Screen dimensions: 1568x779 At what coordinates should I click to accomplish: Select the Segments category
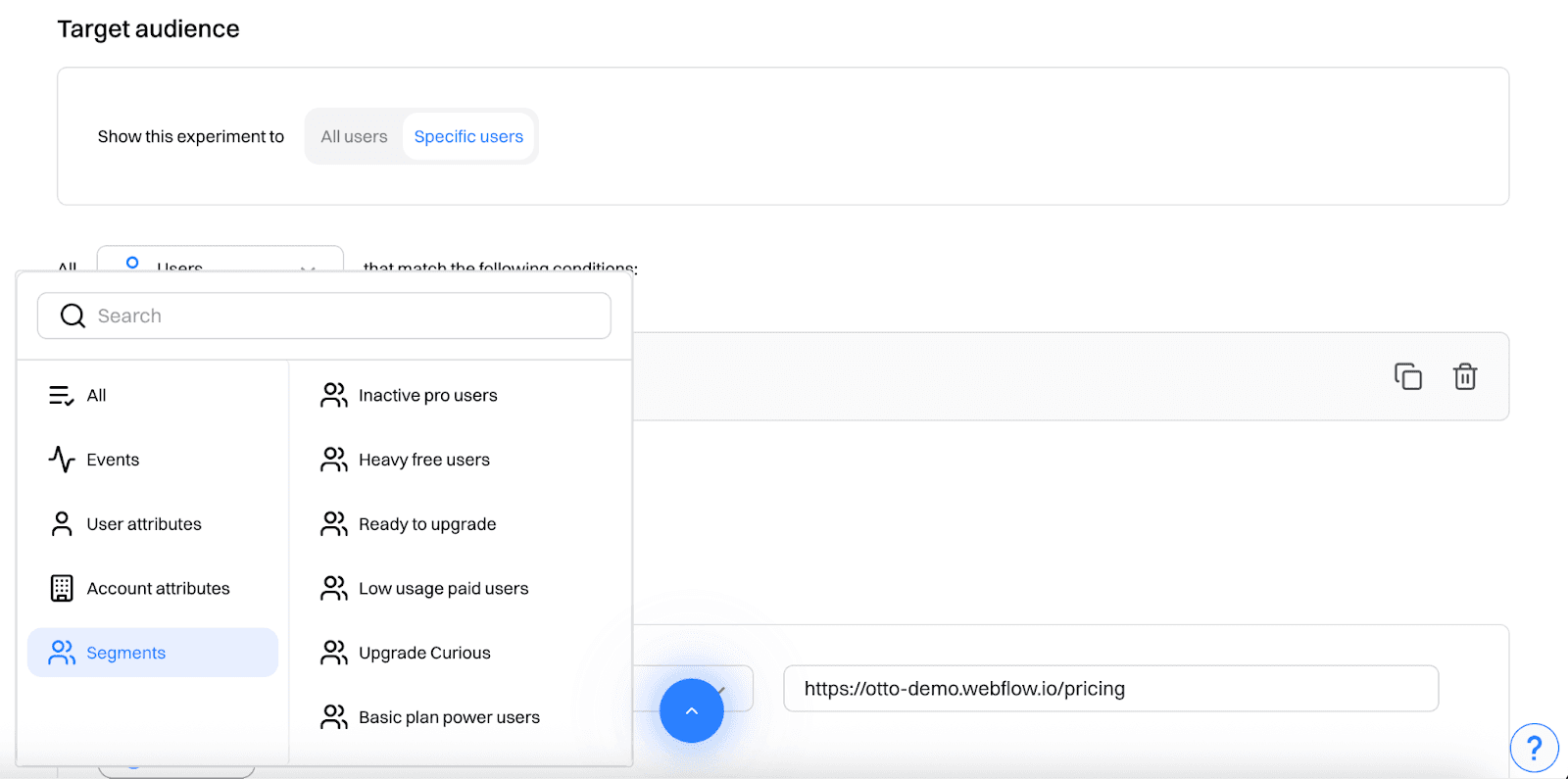[153, 653]
